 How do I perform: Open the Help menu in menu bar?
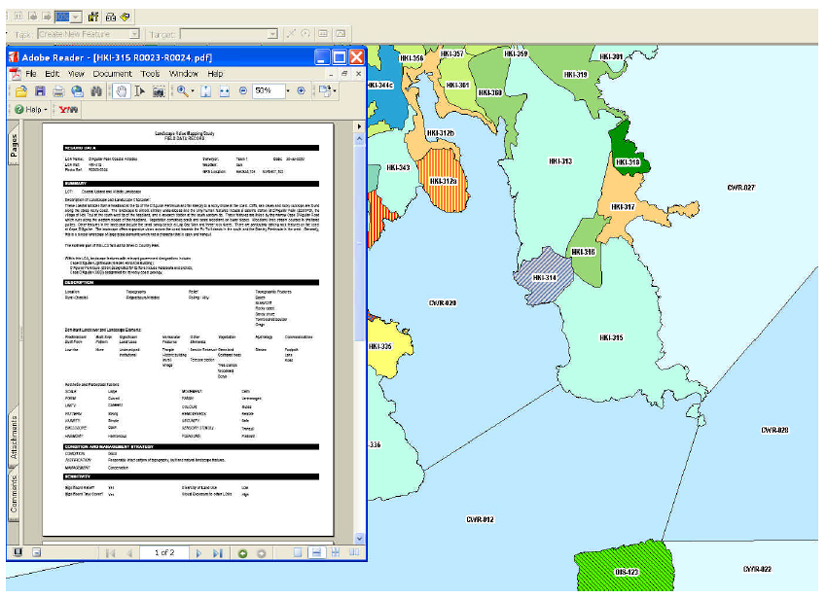coord(215,74)
